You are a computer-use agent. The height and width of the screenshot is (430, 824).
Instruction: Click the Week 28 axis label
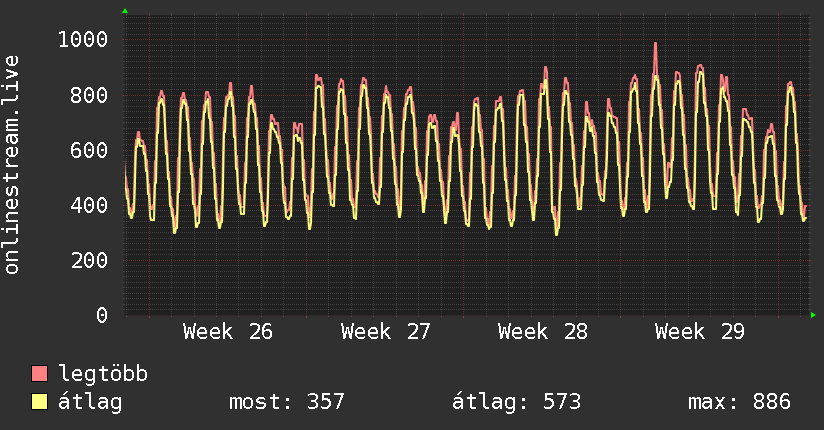[542, 332]
